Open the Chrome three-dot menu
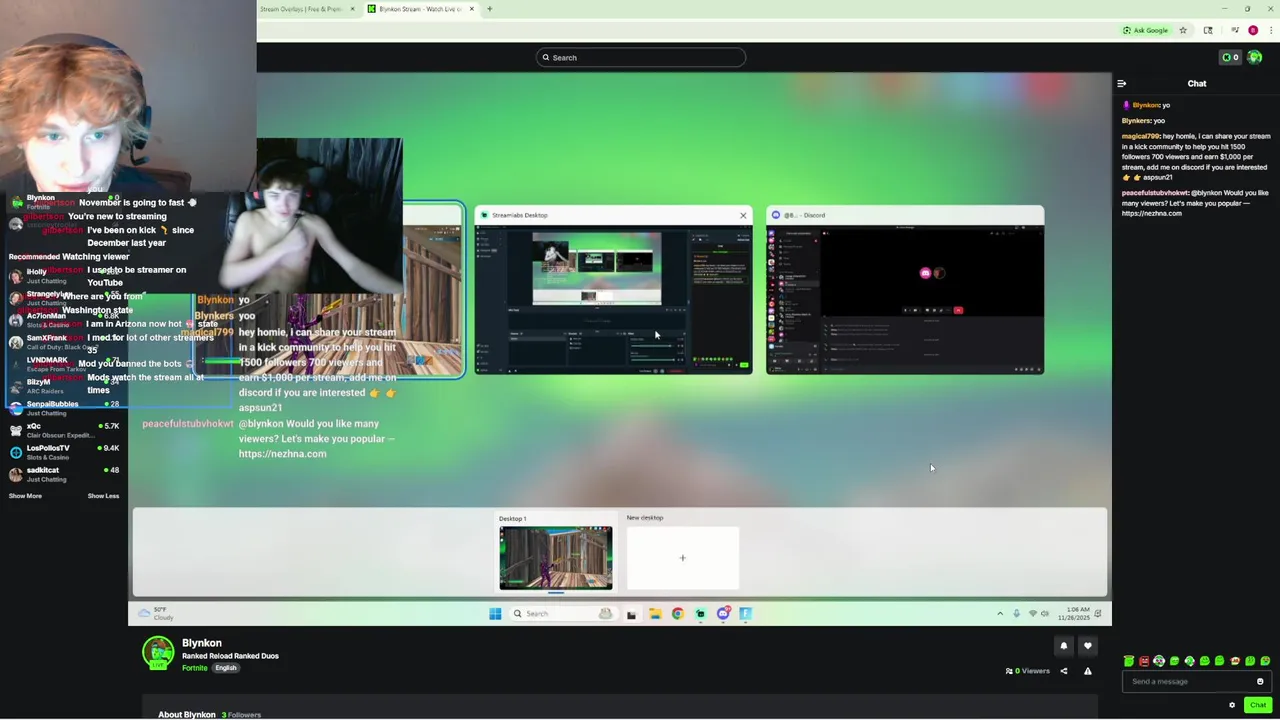Viewport: 1280px width, 720px height. 1270,30
